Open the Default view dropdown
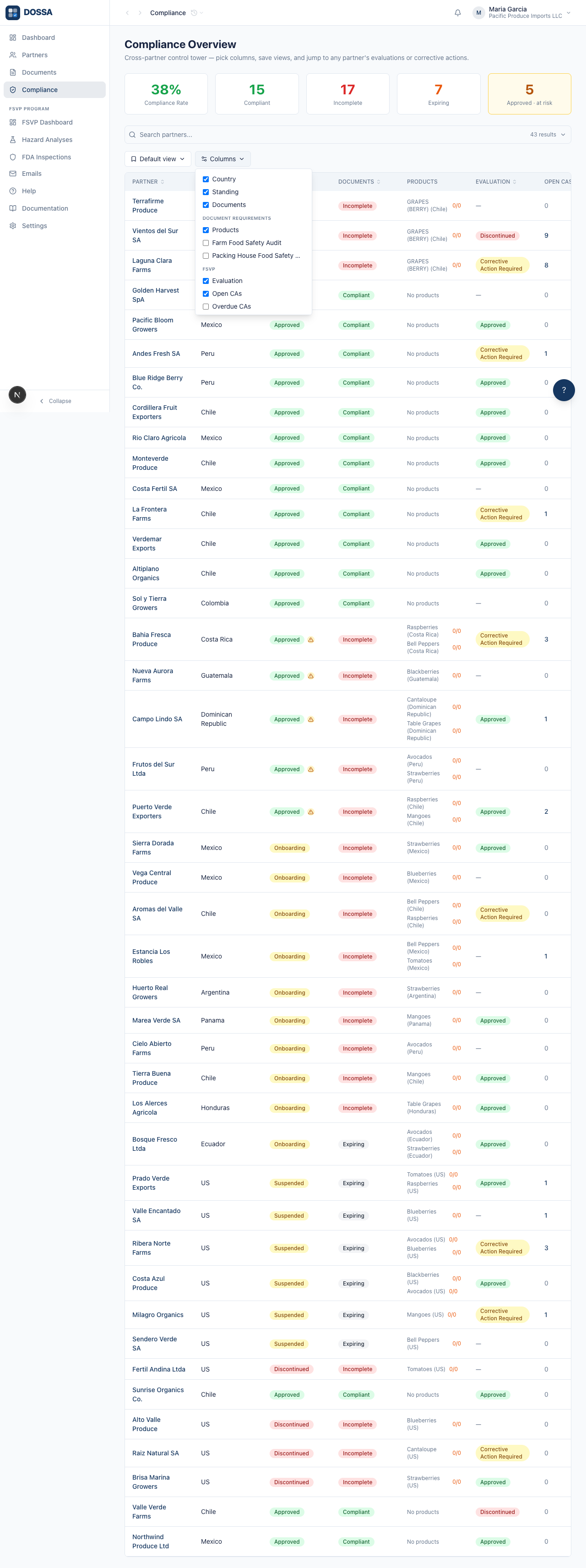Image resolution: width=586 pixels, height=1568 pixels. [x=157, y=159]
